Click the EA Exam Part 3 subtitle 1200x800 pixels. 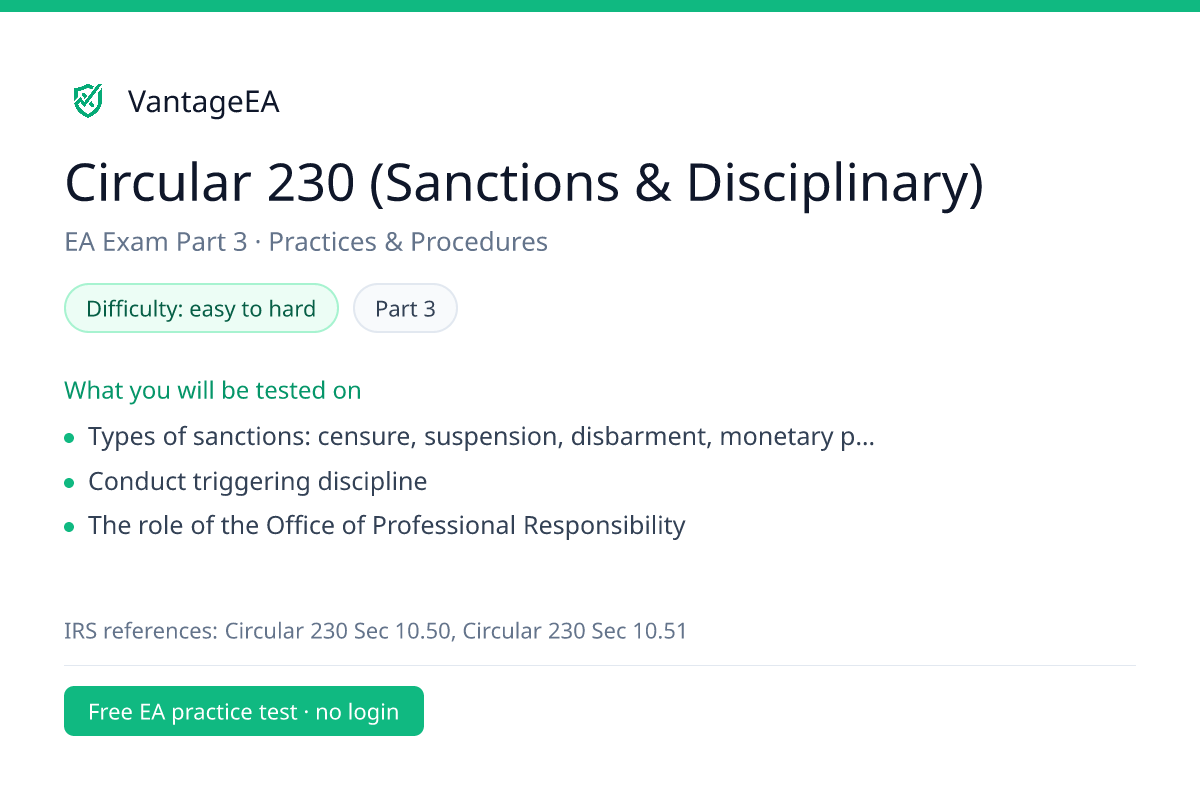coord(155,242)
